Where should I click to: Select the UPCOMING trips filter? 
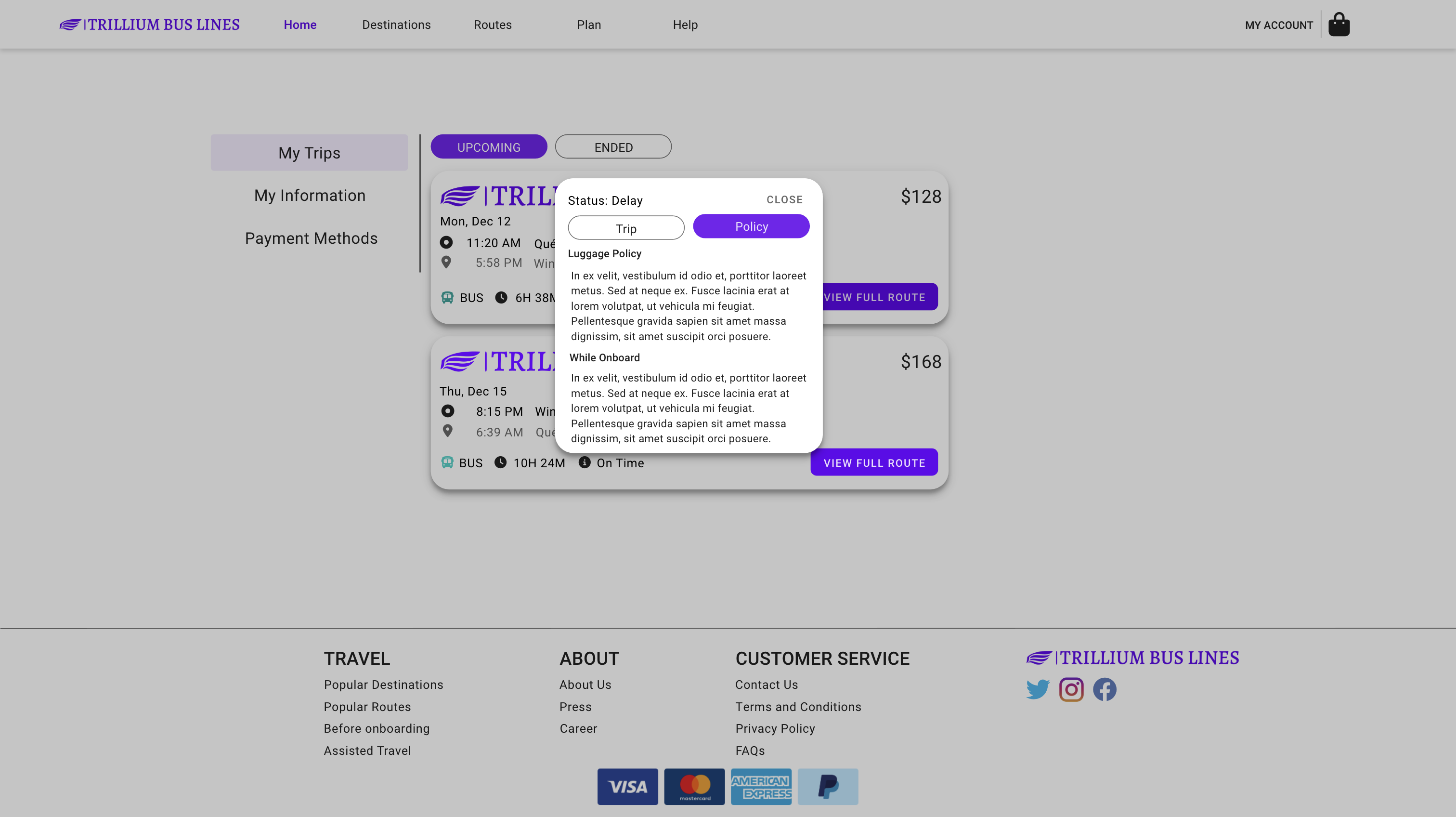[488, 147]
